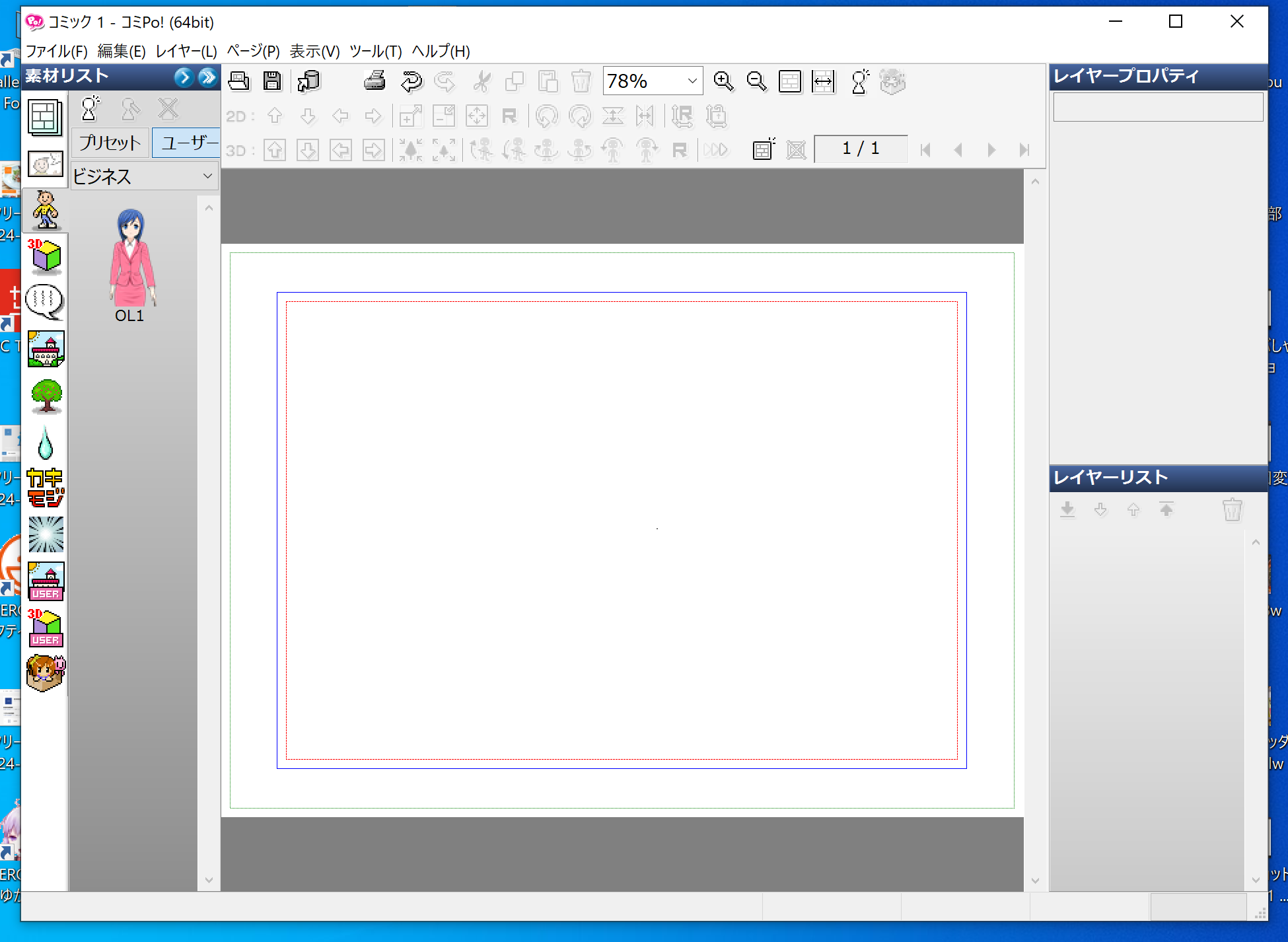This screenshot has height=942, width=1288.
Task: Click the Print icon in toolbar
Action: point(375,81)
